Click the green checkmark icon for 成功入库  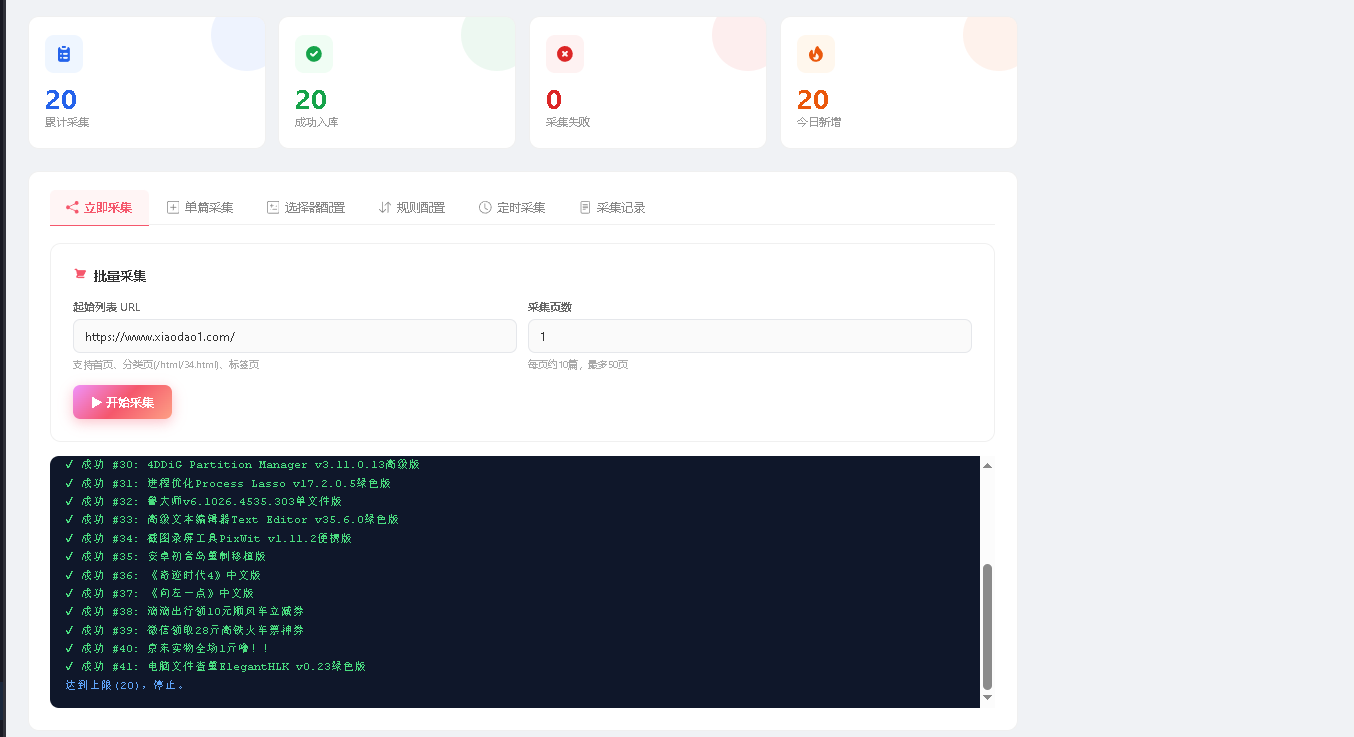(x=314, y=54)
